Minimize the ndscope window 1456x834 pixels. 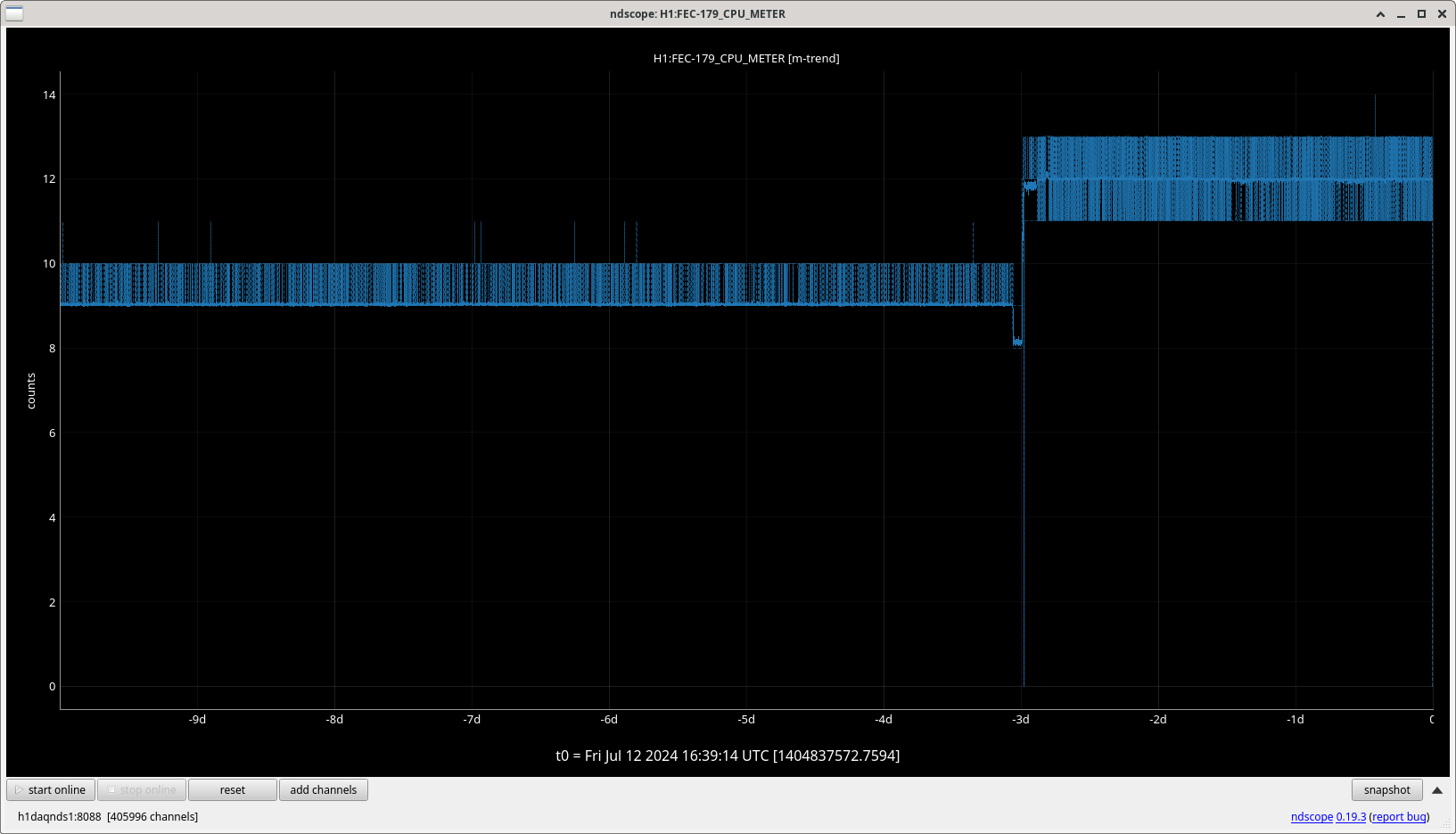1402,14
